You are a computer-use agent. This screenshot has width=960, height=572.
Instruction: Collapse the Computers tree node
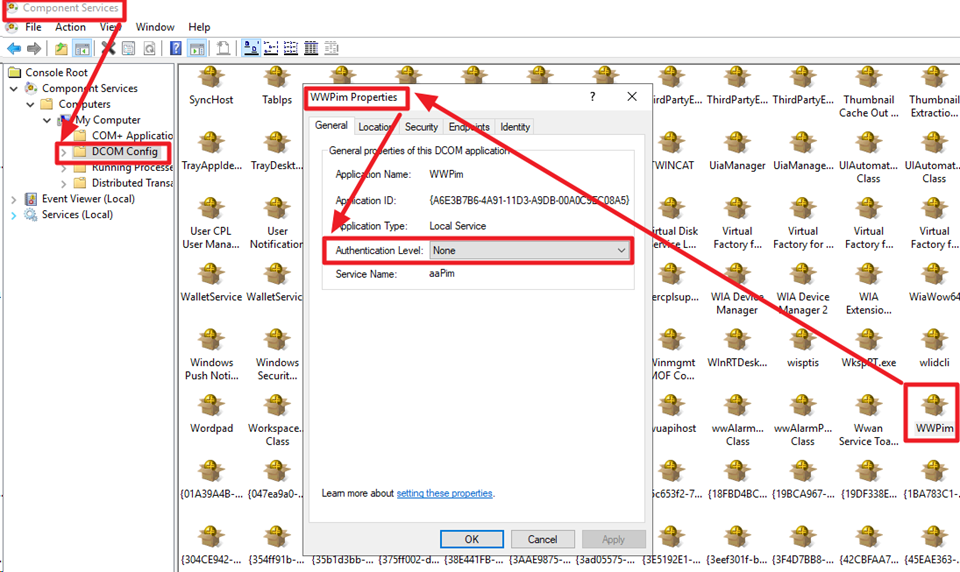[30, 104]
